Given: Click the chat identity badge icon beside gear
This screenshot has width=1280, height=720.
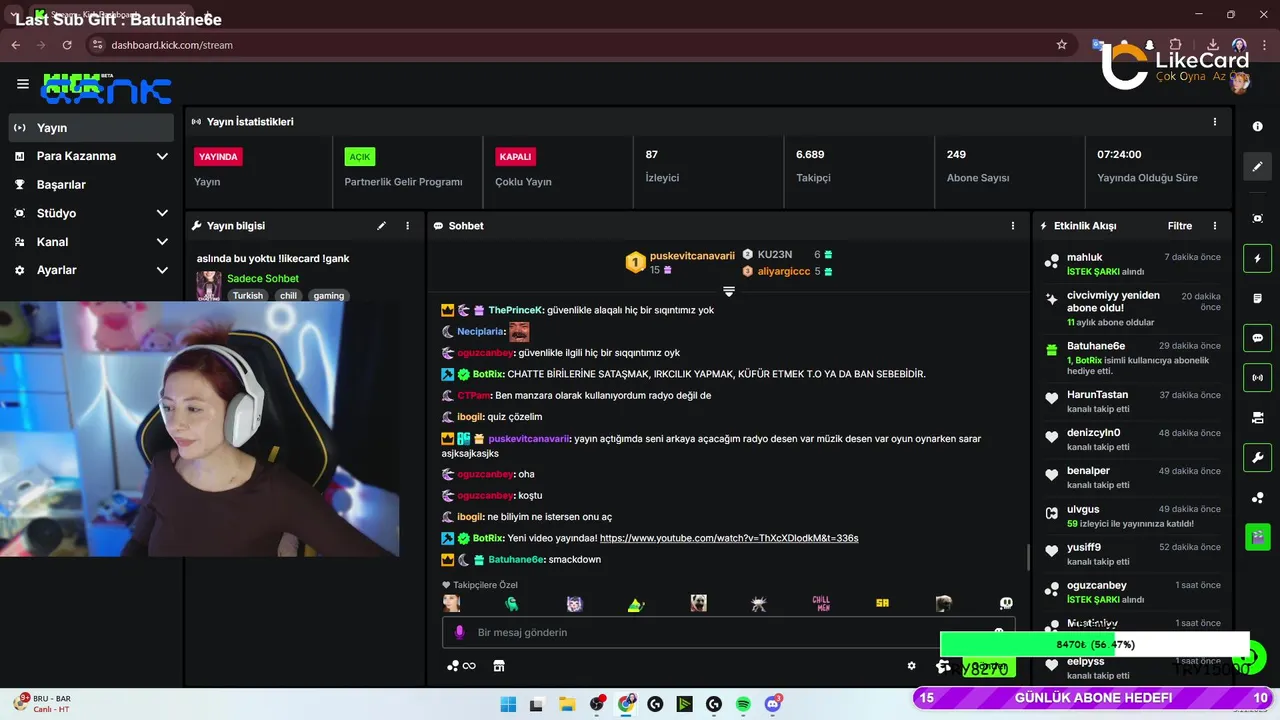Looking at the screenshot, I should tap(943, 666).
